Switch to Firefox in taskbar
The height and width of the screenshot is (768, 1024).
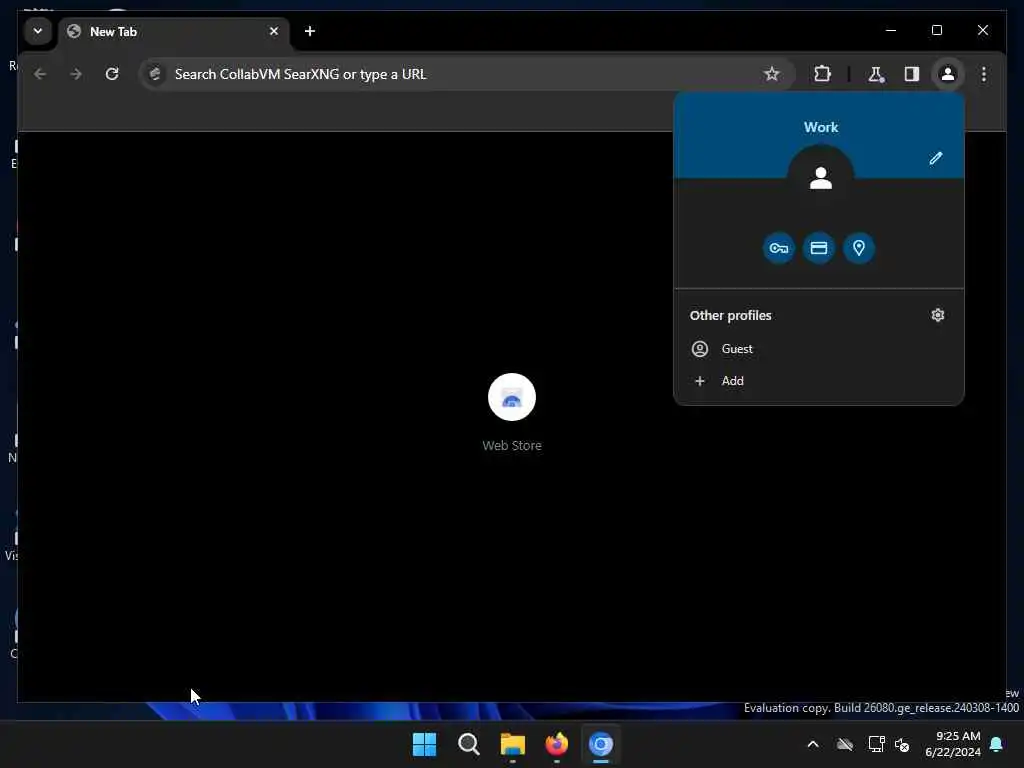(556, 744)
